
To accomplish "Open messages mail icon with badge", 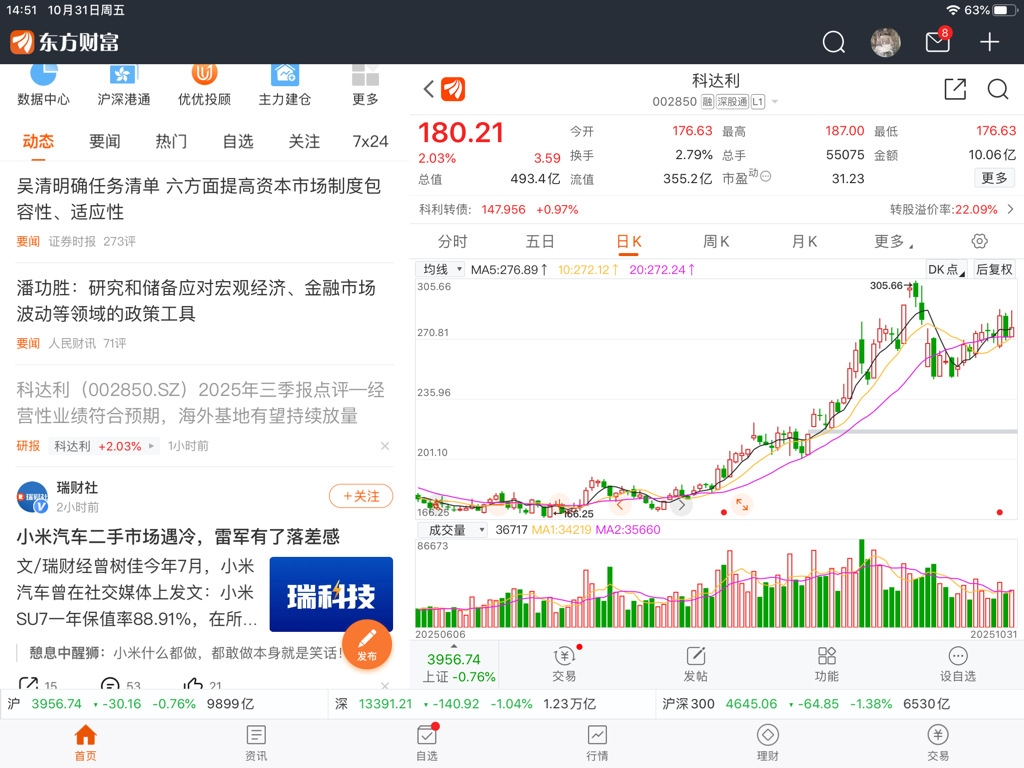I will 938,42.
